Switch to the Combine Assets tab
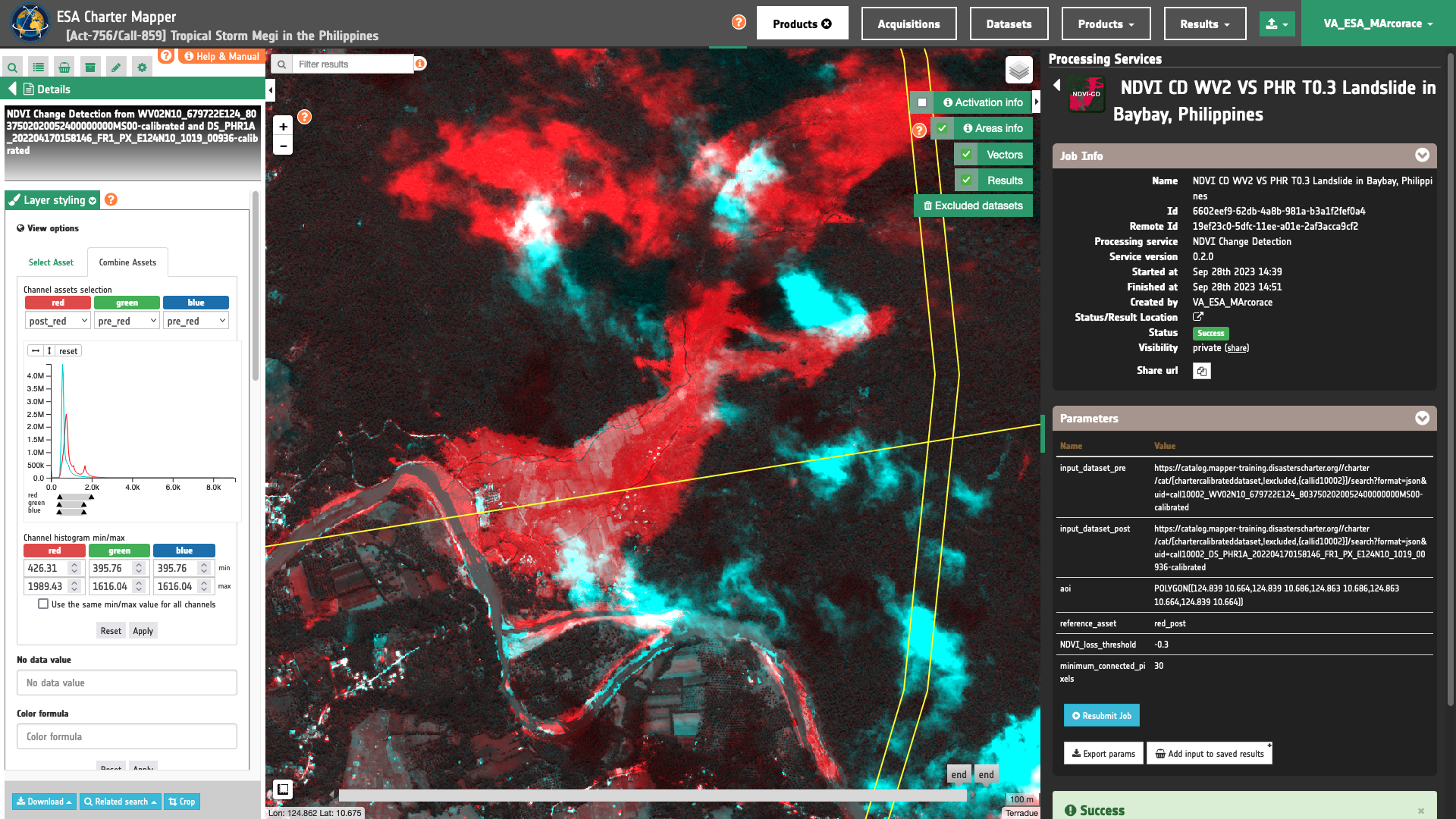Viewport: 1456px width, 819px height. click(x=127, y=262)
